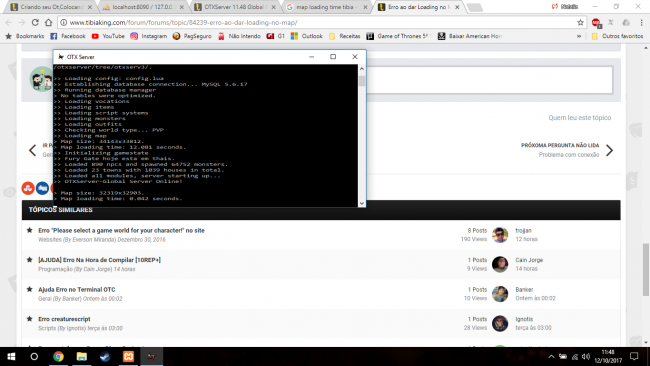The width and height of the screenshot is (650, 366).
Task: Open Cortana search circle in taskbar
Action: click(34, 356)
